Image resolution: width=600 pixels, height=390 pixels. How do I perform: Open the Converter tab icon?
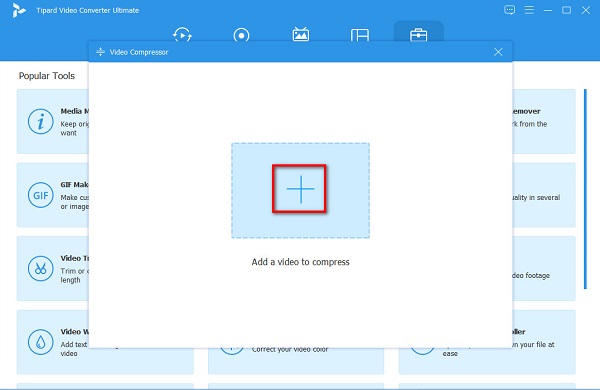point(182,35)
